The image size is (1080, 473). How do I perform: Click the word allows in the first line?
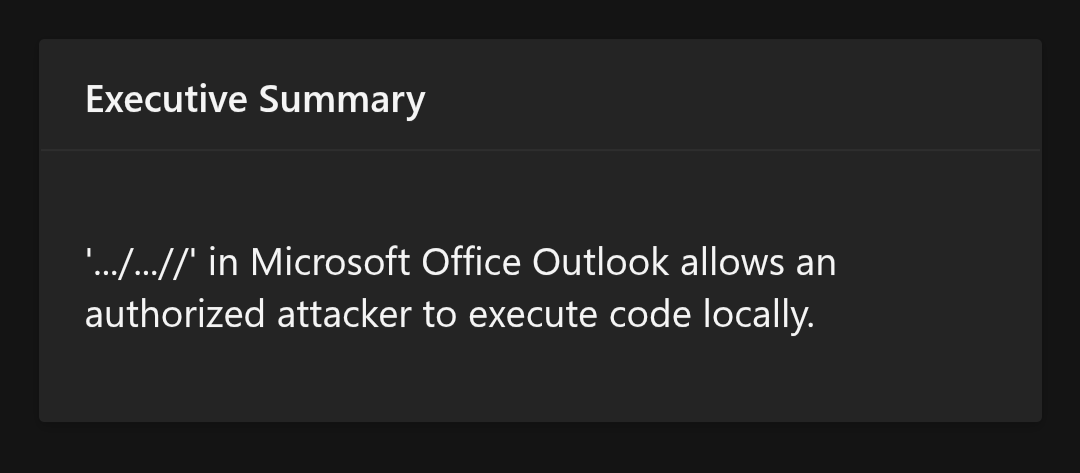point(731,262)
